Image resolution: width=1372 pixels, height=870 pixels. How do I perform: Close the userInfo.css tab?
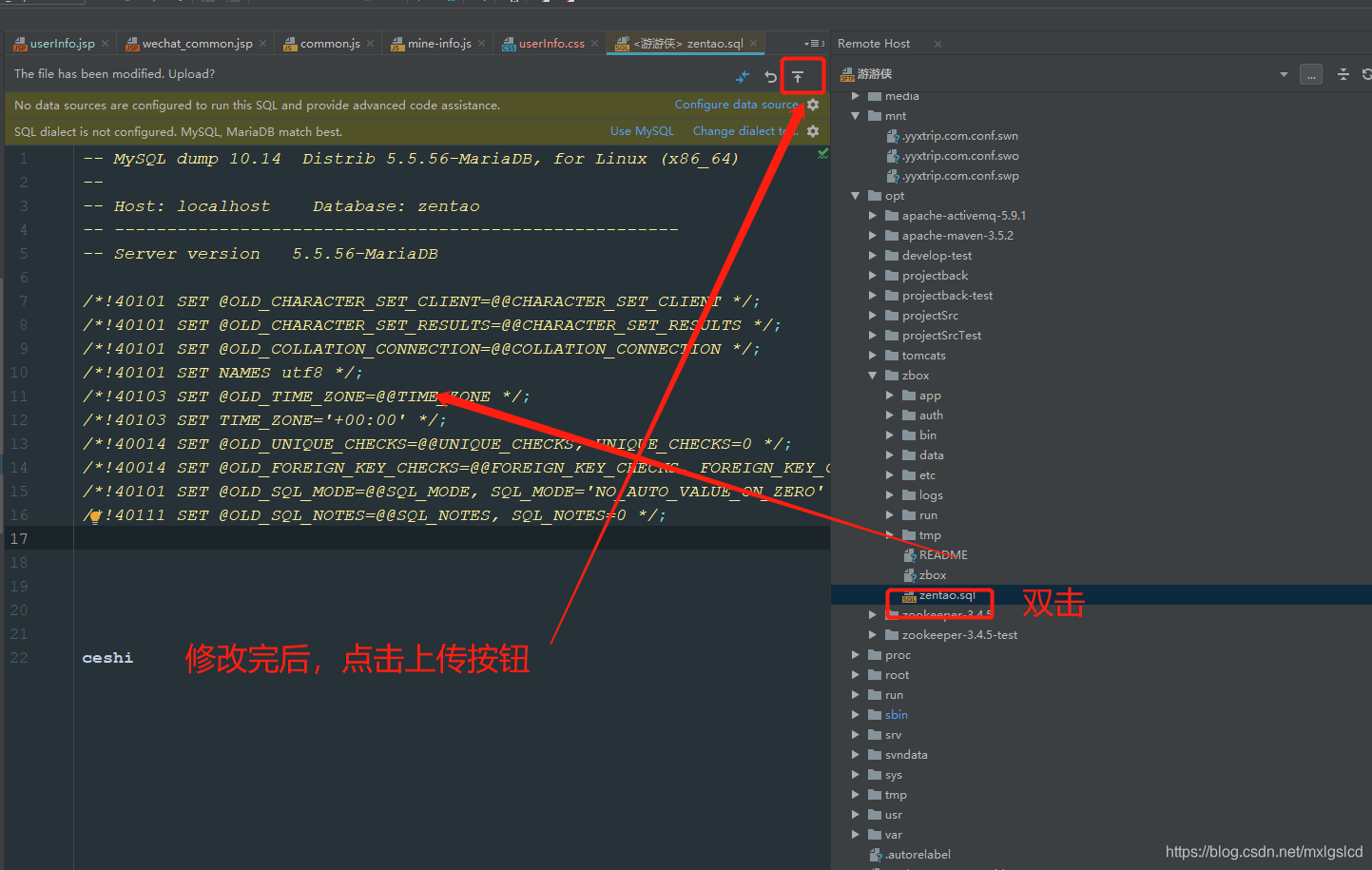click(x=595, y=44)
